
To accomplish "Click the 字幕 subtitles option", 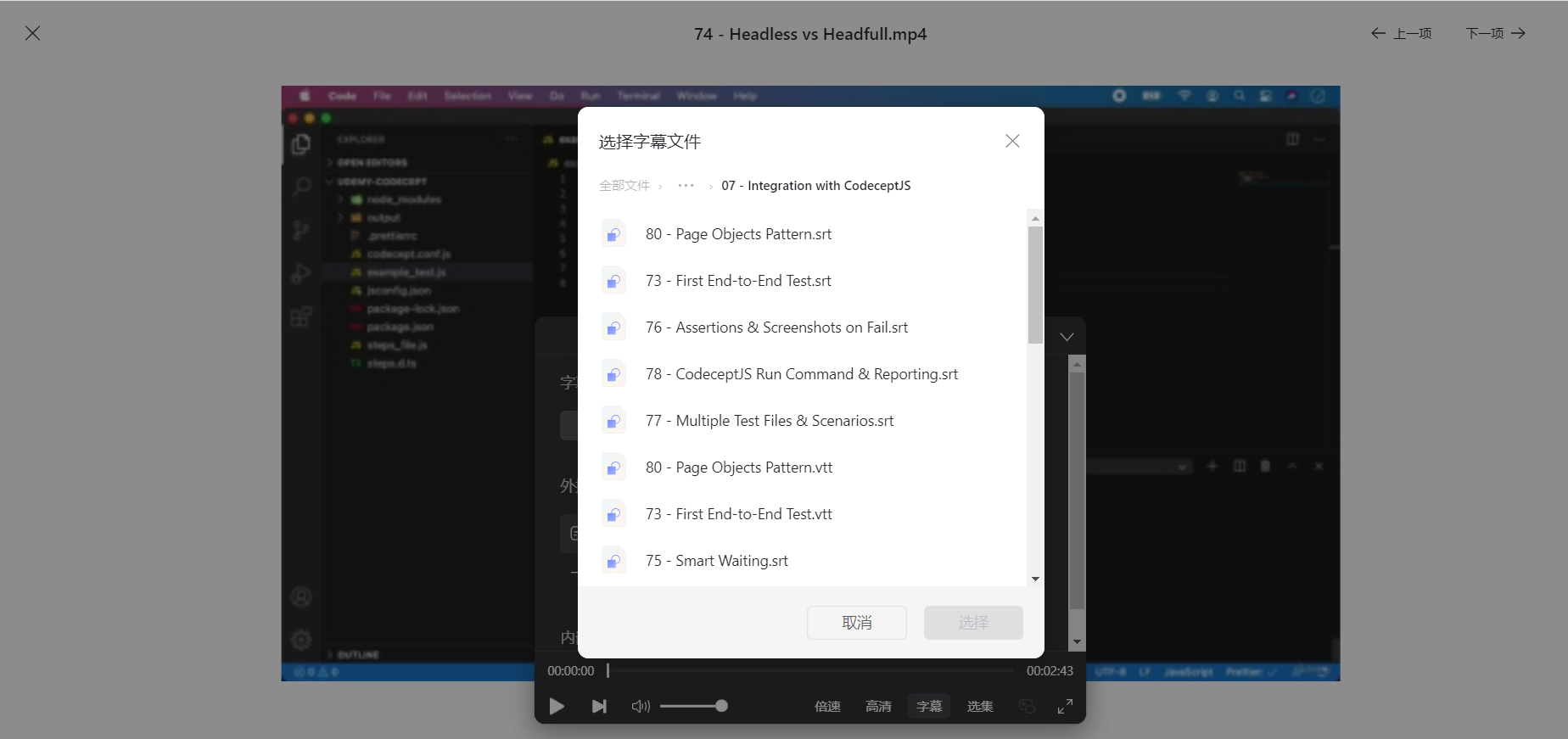I will (929, 706).
